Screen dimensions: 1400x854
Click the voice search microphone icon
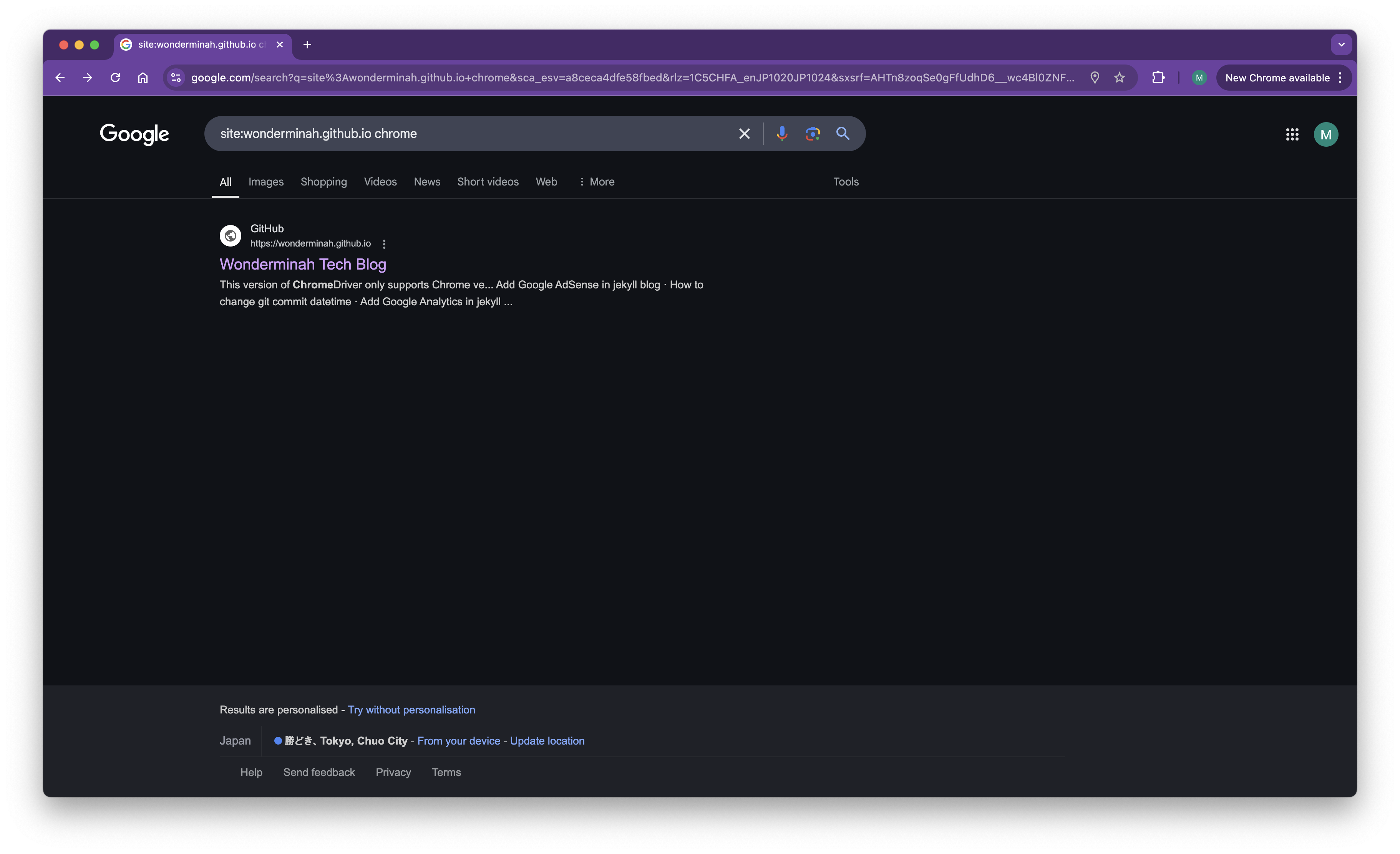click(782, 134)
